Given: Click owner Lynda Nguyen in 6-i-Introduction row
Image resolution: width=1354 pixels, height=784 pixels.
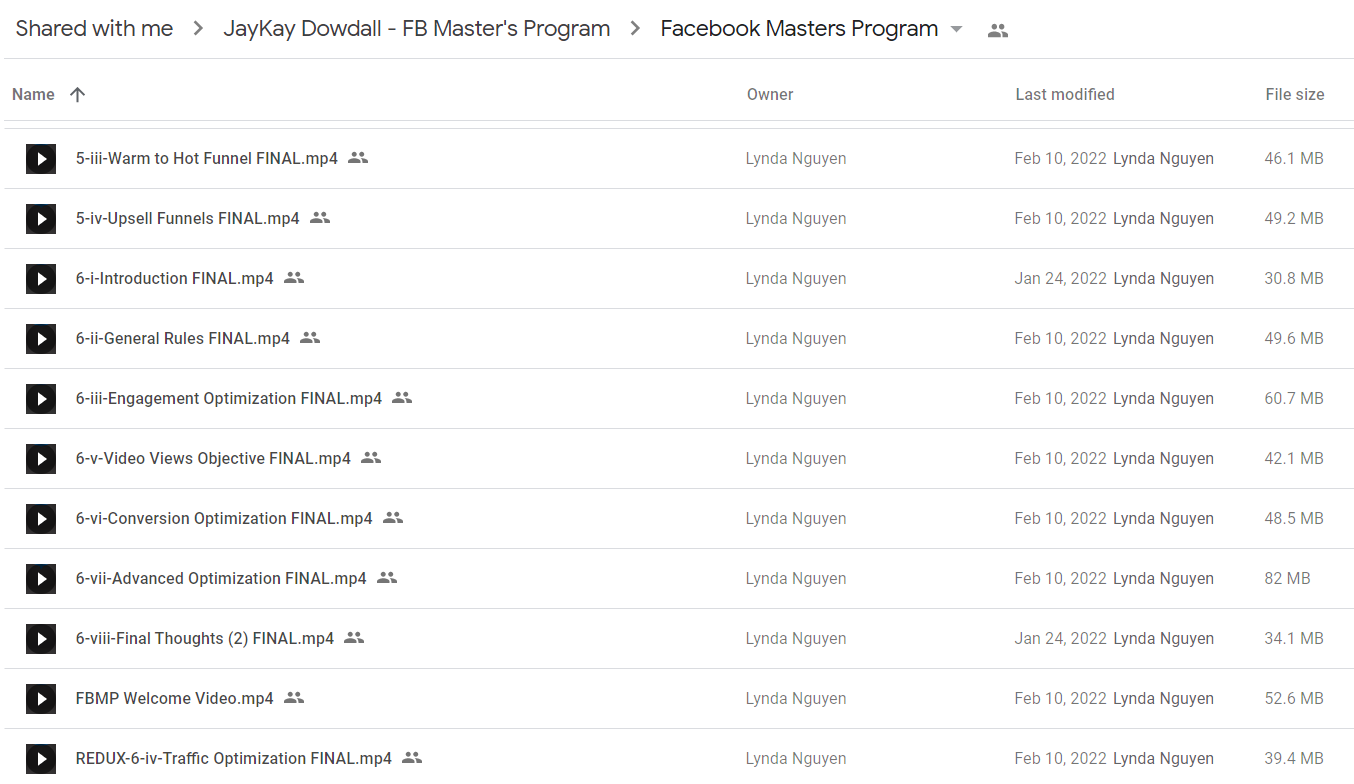Looking at the screenshot, I should coord(796,278).
